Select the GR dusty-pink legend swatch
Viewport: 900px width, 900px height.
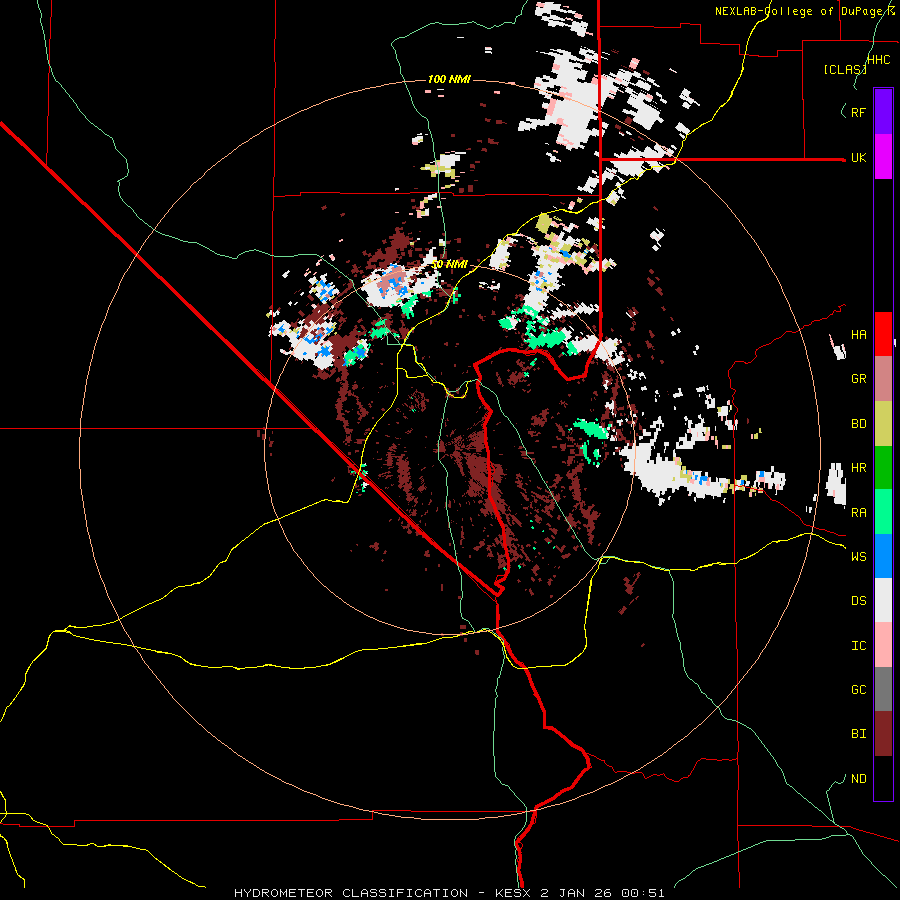883,379
